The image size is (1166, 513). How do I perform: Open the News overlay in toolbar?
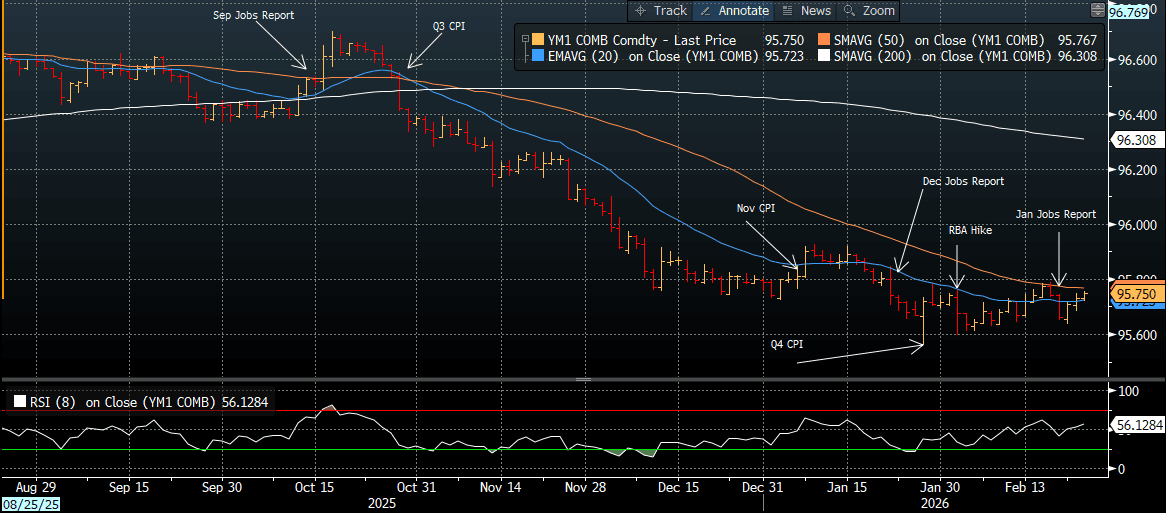tap(806, 10)
